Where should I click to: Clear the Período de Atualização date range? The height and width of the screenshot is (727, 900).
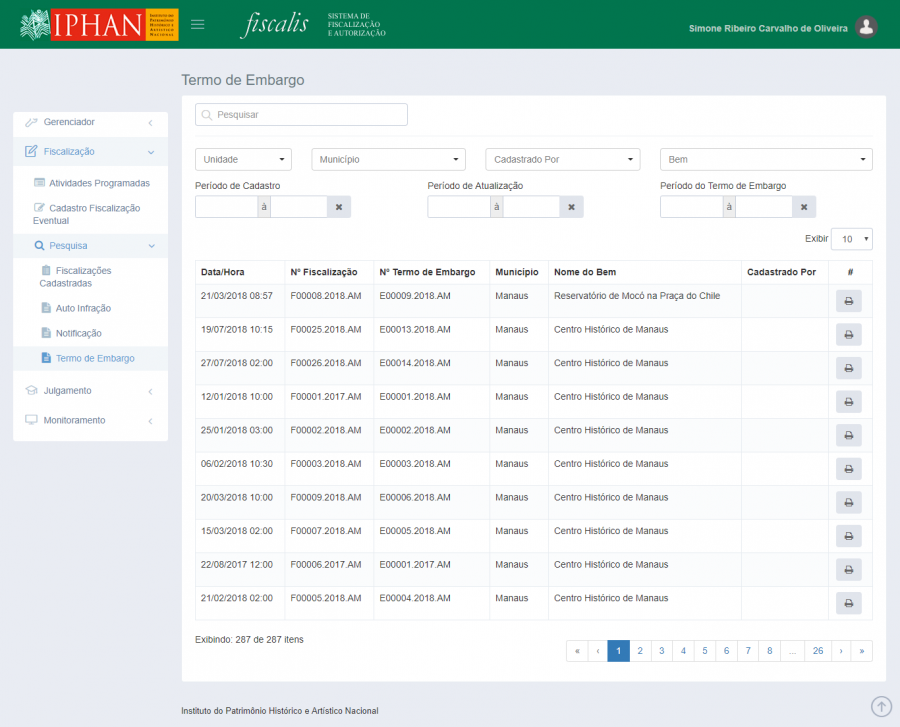pos(571,207)
